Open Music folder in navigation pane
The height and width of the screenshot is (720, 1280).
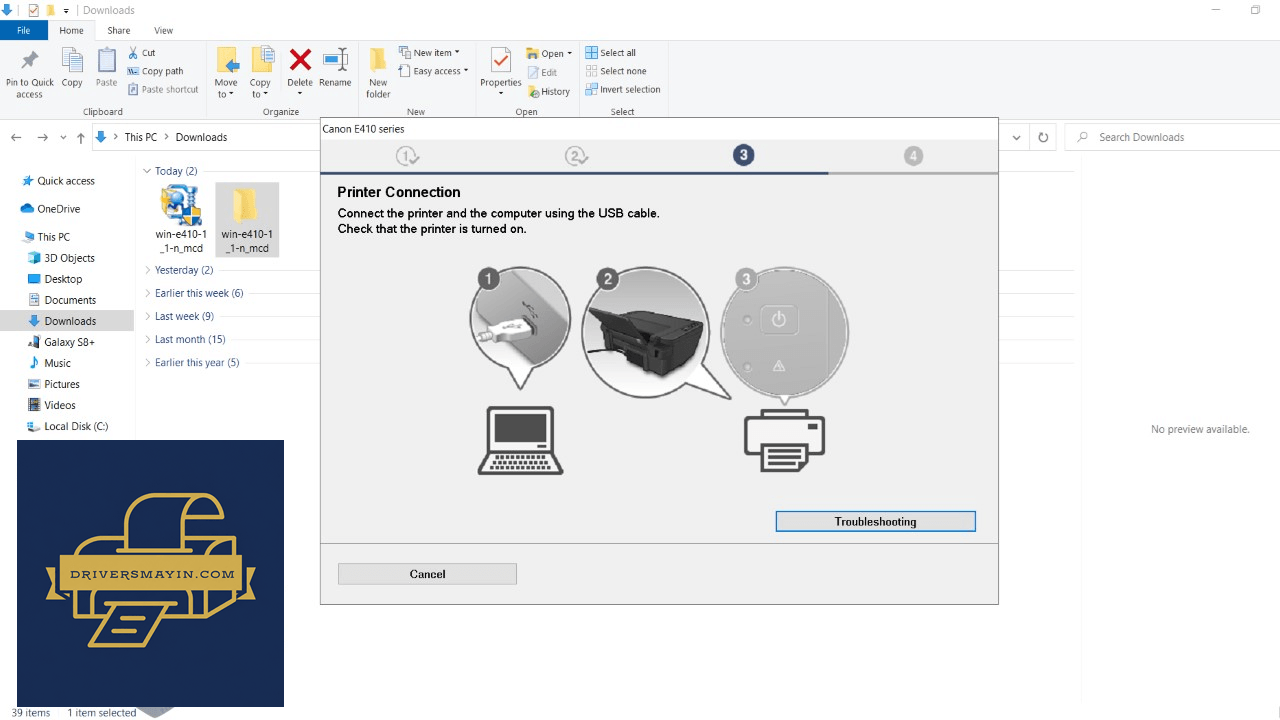(57, 363)
